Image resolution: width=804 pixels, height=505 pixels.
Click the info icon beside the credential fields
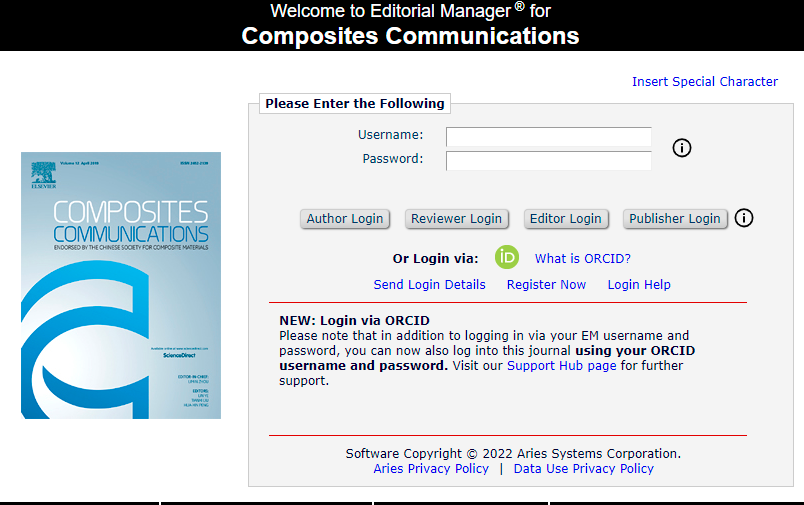coord(682,148)
